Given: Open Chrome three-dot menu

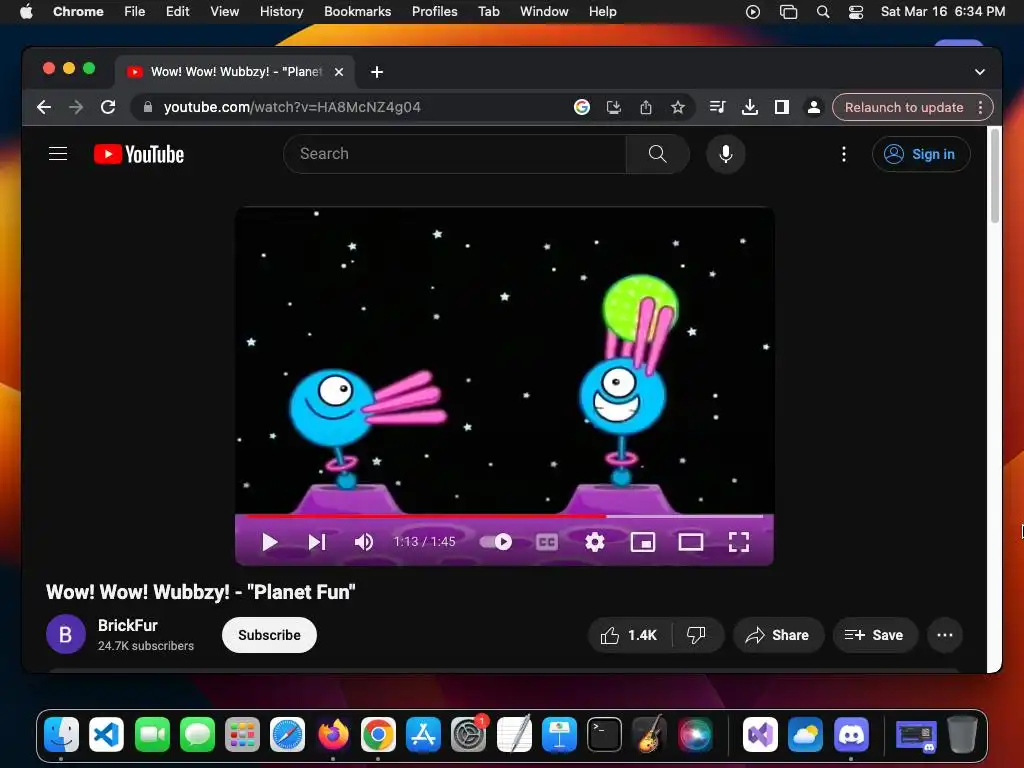Looking at the screenshot, I should (x=980, y=107).
